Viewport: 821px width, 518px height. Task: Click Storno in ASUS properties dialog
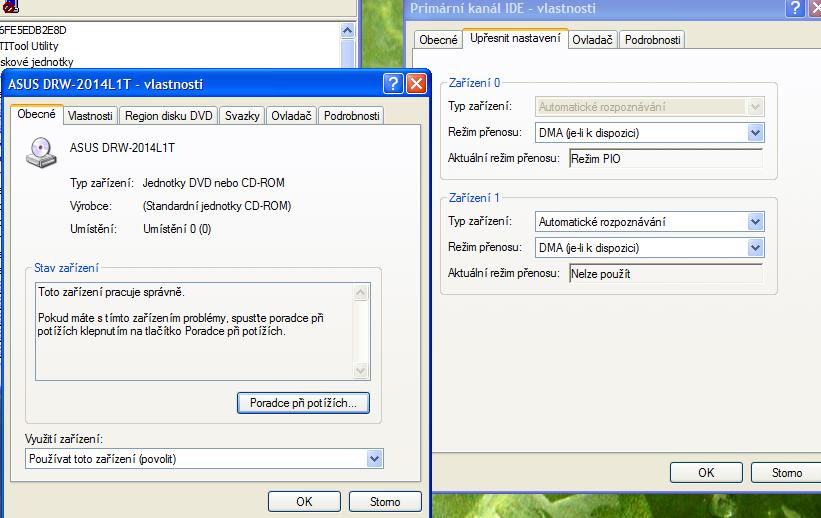(385, 502)
